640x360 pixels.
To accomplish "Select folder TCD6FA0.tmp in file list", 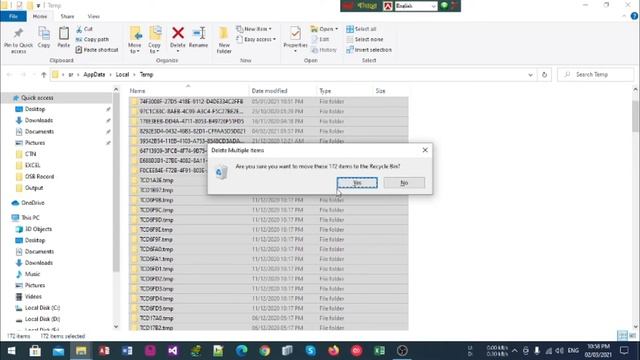I will click(156, 249).
